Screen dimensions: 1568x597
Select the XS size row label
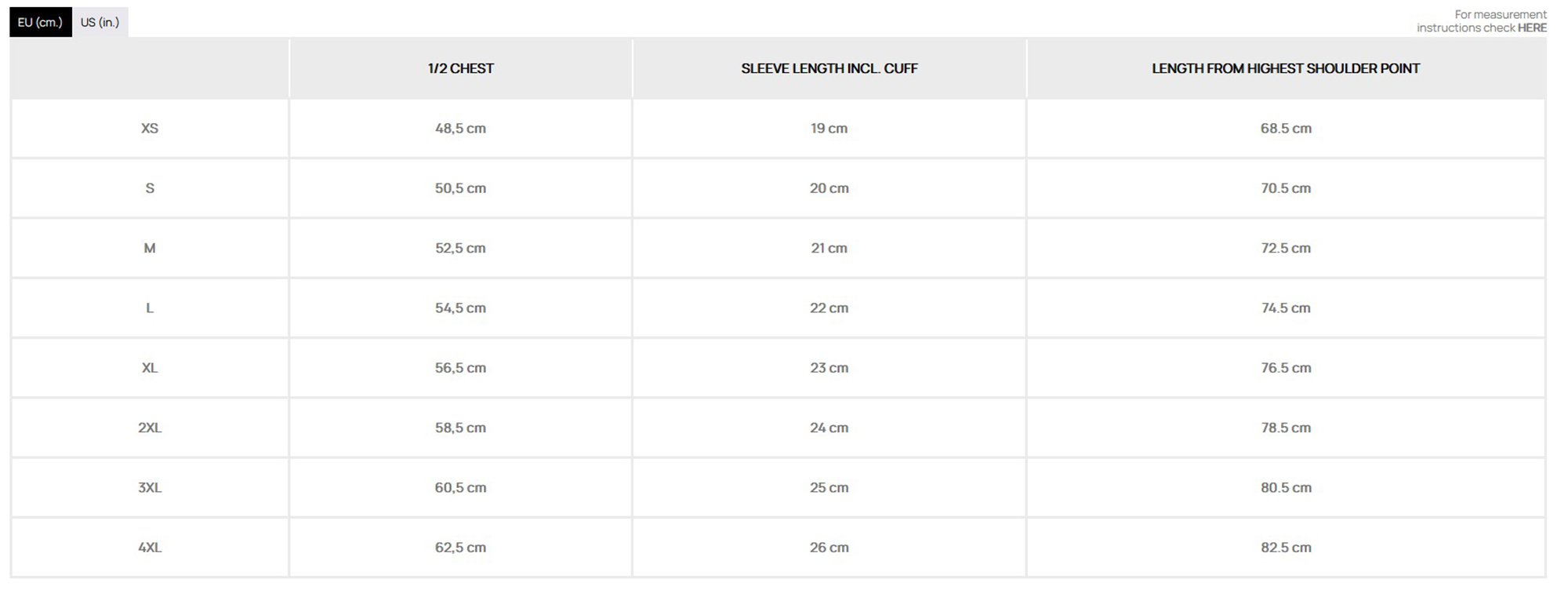150,128
